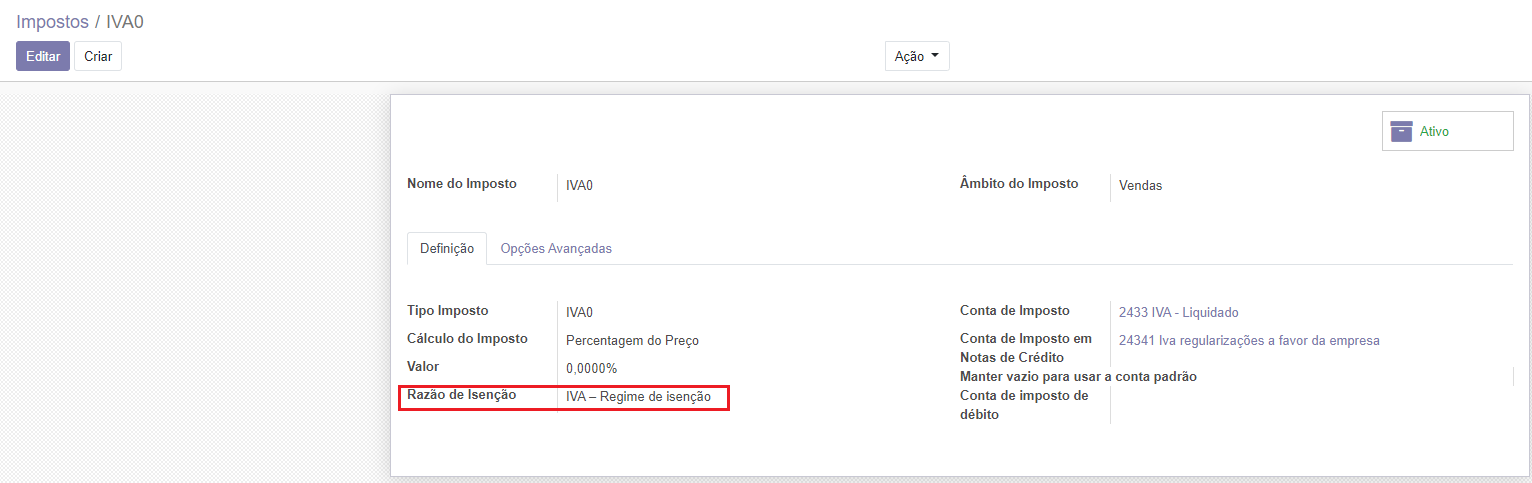1532x483 pixels.
Task: Click the Conta de Imposto label
Action: coord(1014,310)
